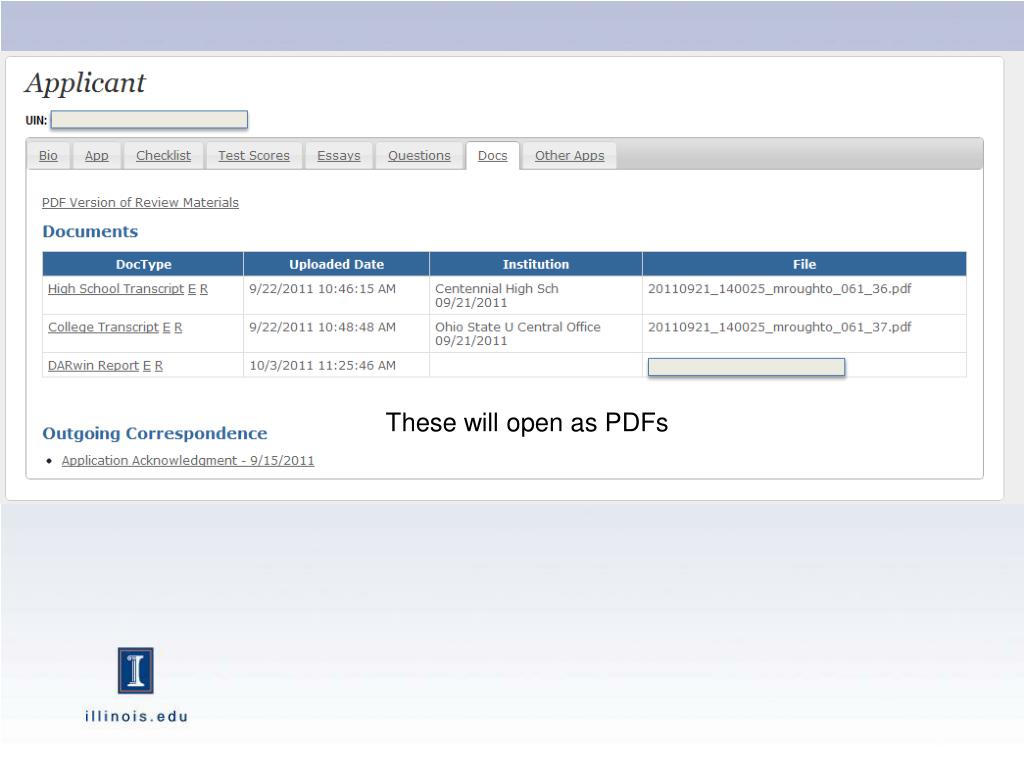
Task: Select the Docs tab
Action: click(x=492, y=156)
